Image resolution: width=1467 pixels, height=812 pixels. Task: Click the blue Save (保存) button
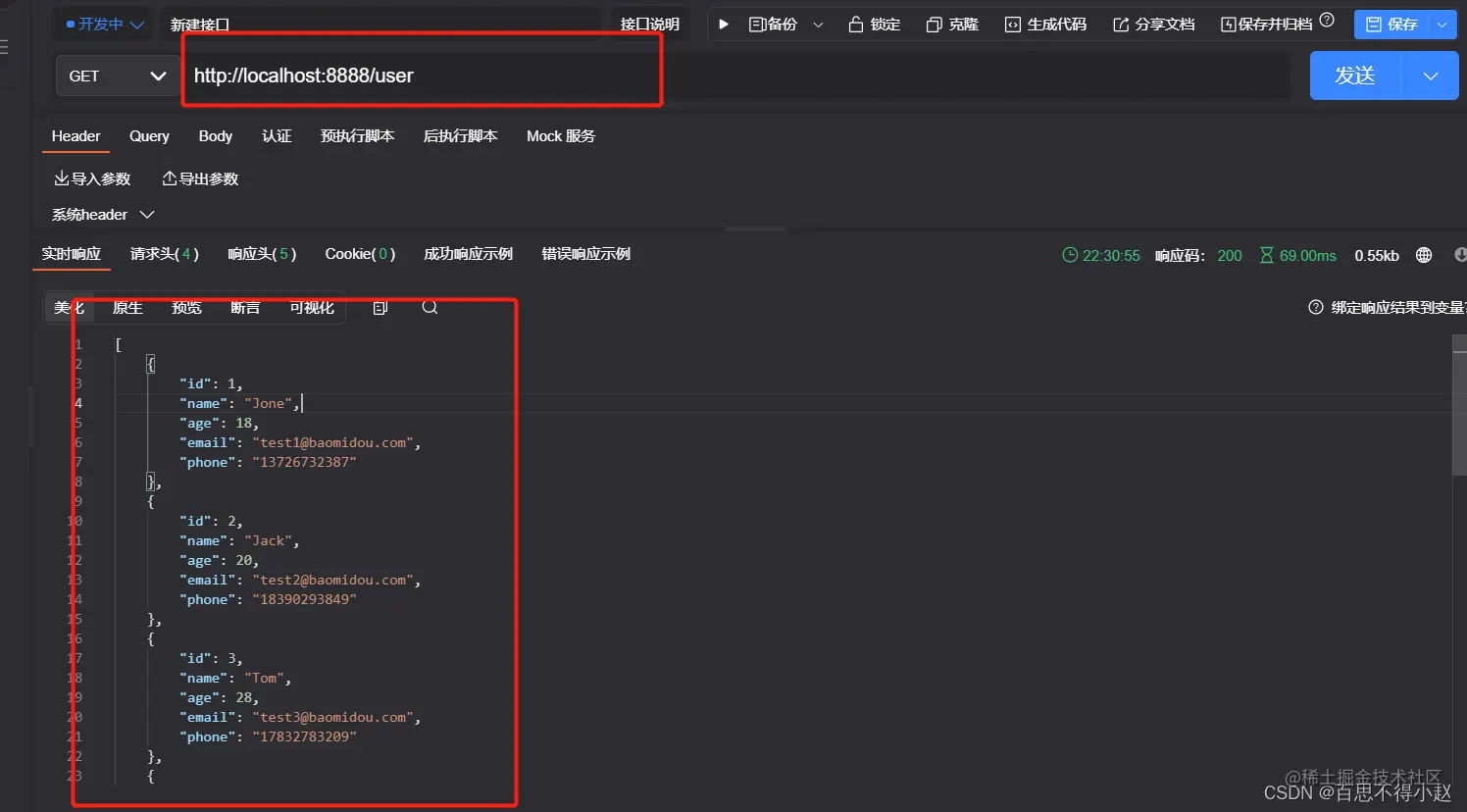click(x=1391, y=25)
